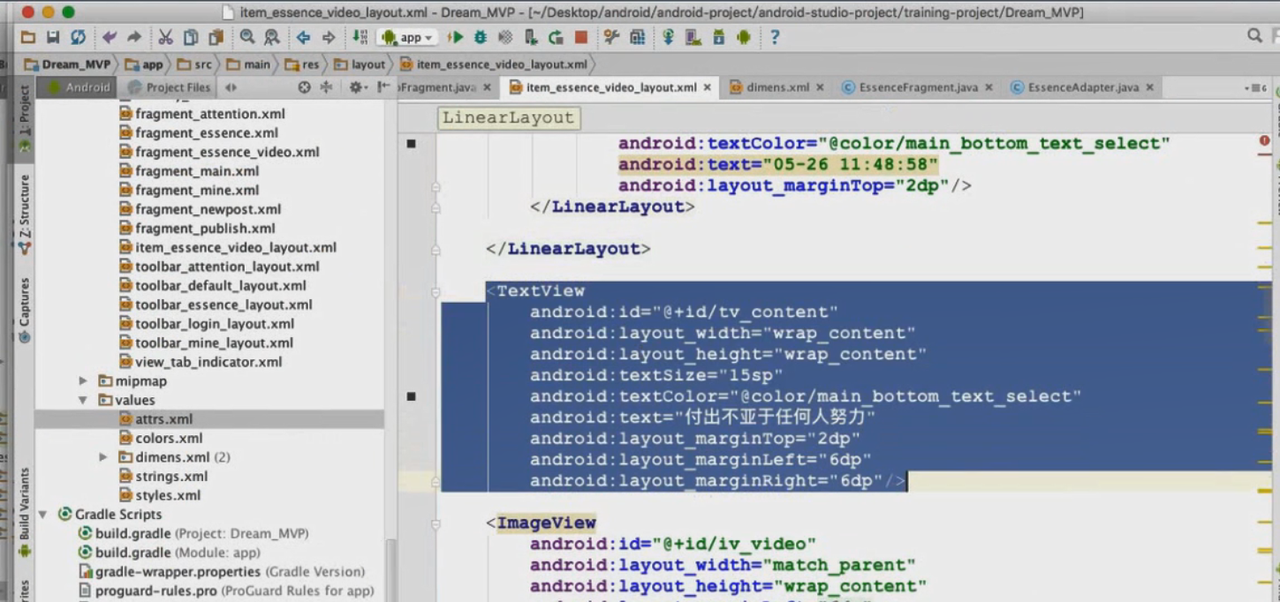Expand the mipmap folder in project tree

click(x=84, y=381)
